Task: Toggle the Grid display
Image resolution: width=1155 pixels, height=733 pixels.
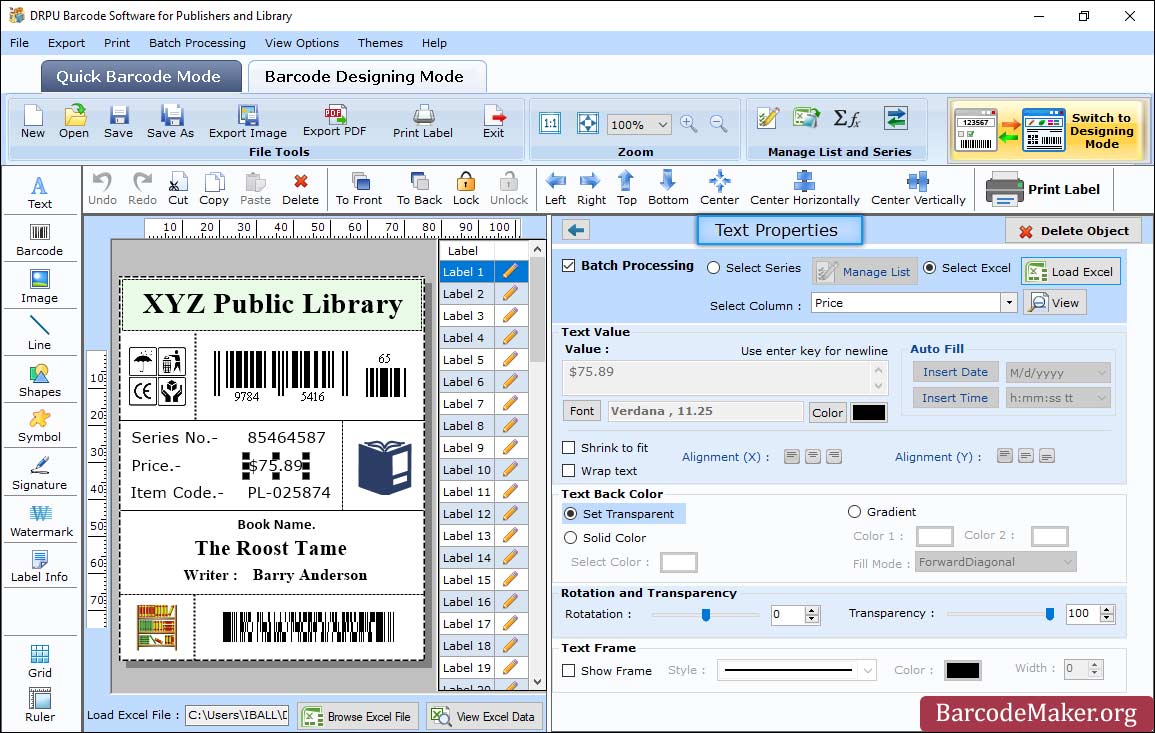Action: [x=40, y=661]
